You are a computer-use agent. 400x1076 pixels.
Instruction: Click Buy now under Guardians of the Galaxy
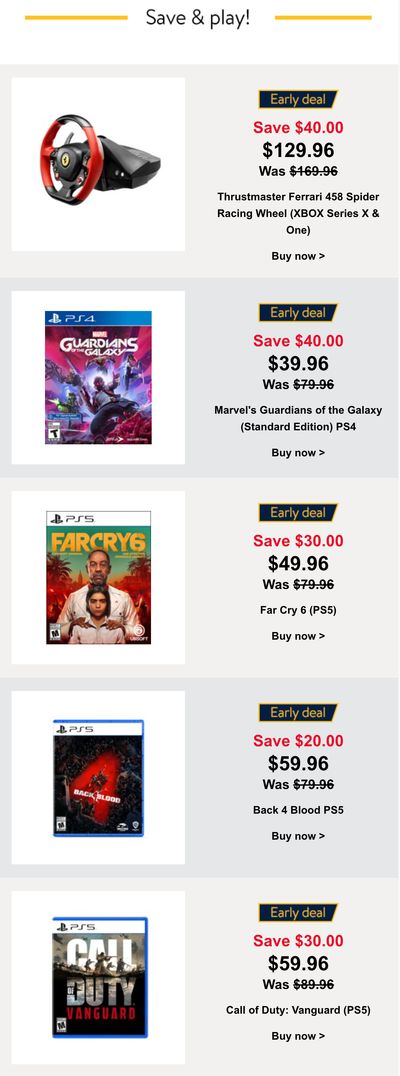tap(298, 452)
